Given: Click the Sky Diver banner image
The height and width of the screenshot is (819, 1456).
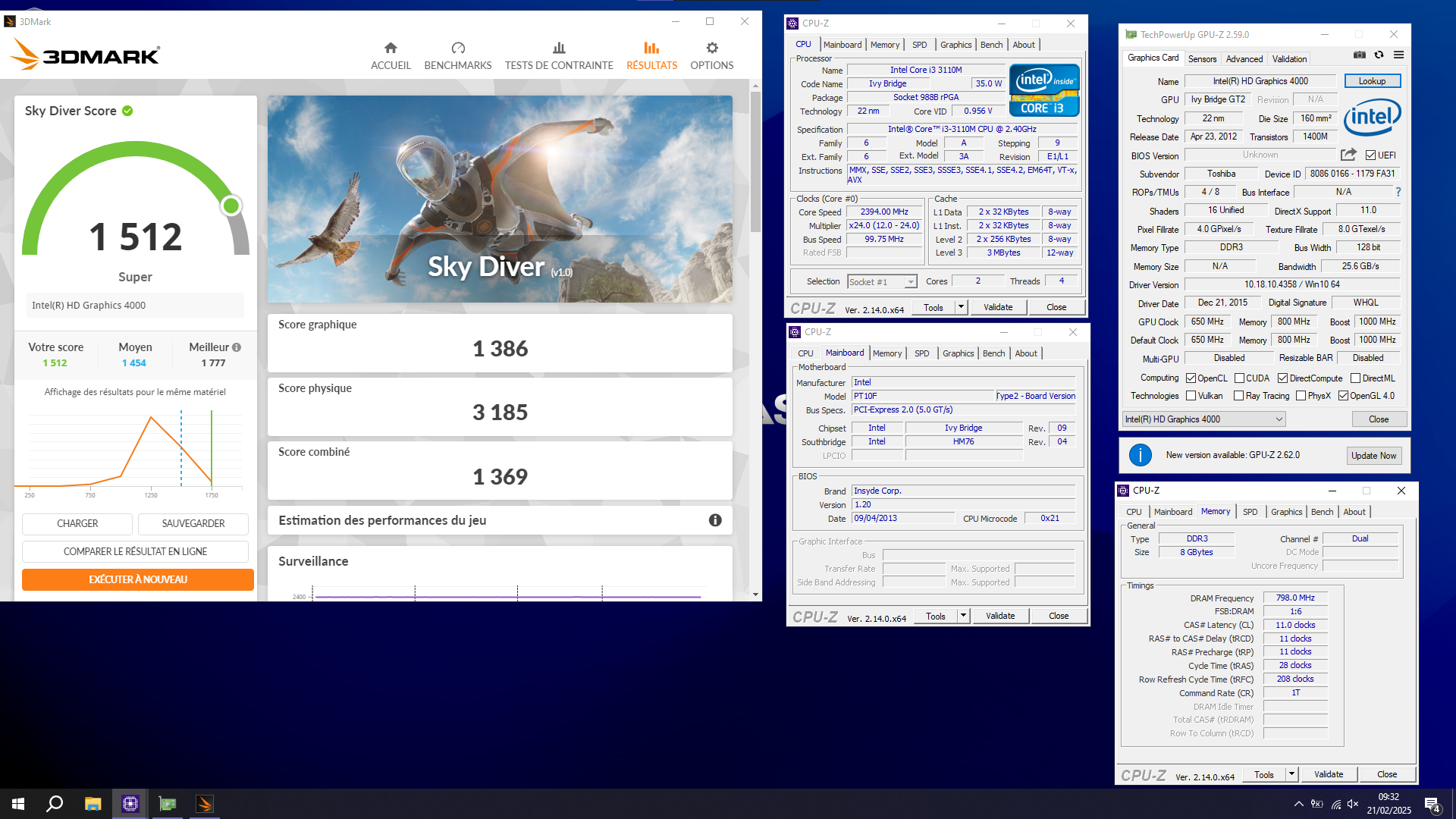Looking at the screenshot, I should (x=500, y=199).
